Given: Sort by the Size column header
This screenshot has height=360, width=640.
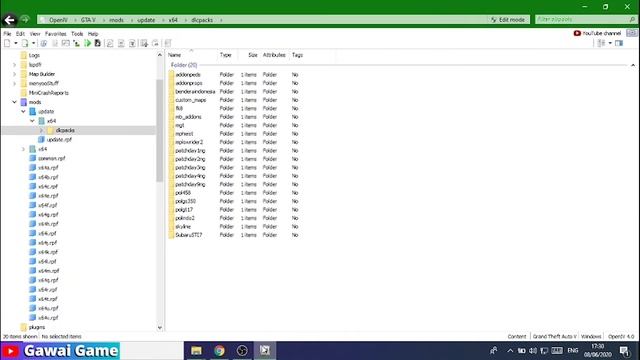Looking at the screenshot, I should point(253,55).
